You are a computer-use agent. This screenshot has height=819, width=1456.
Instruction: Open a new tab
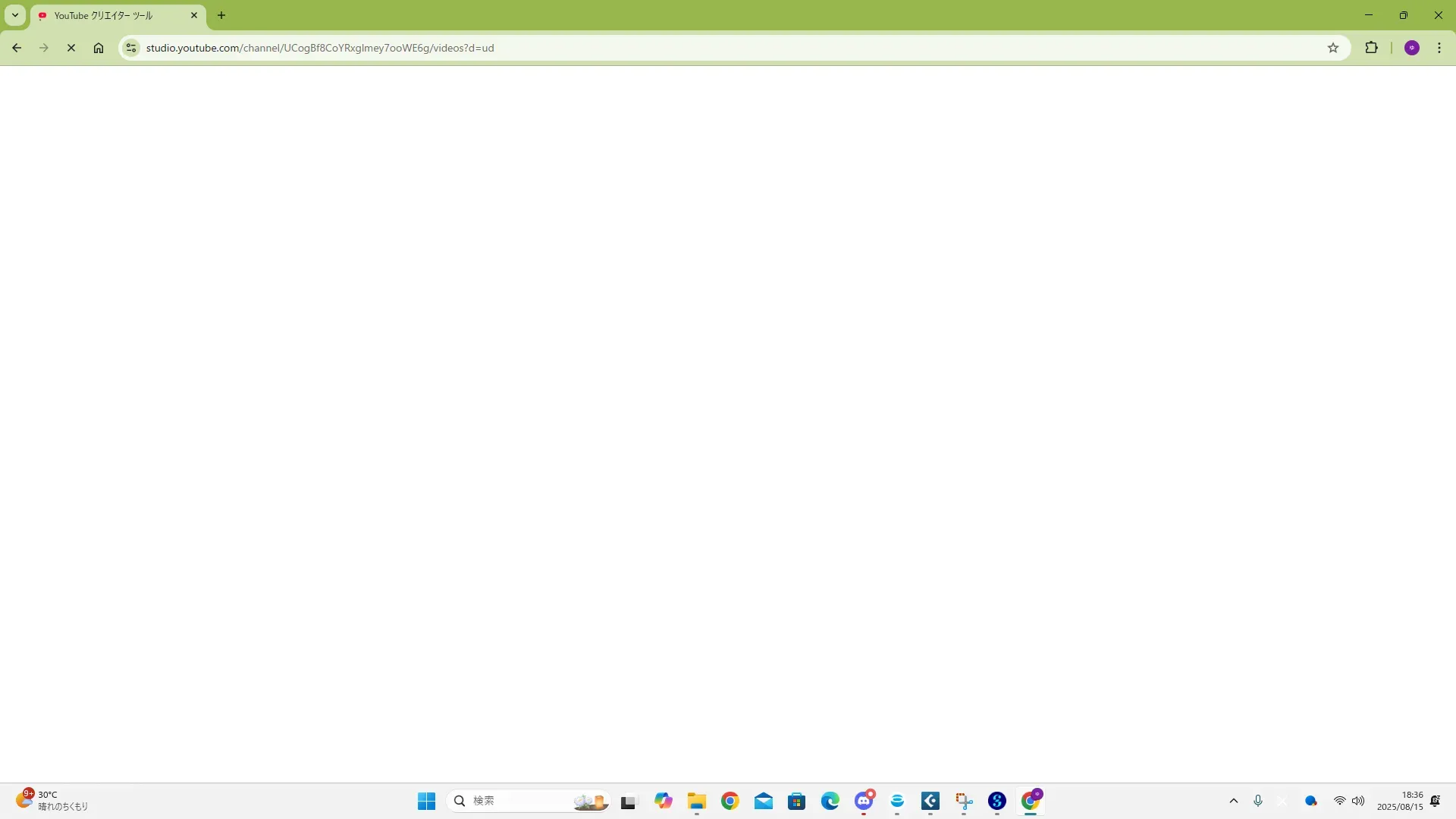point(221,15)
